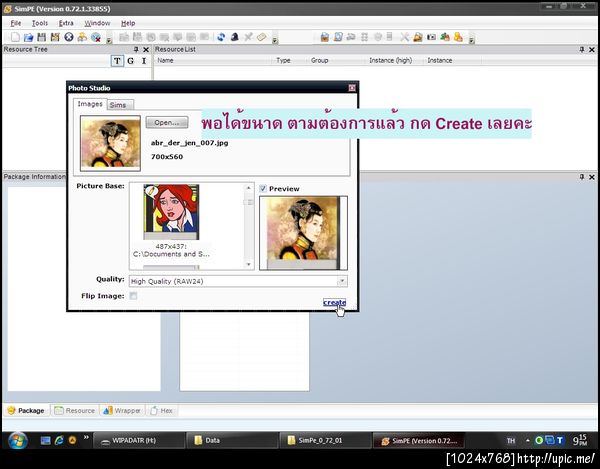Select the T view in Resource Tree
Viewport: 600px width, 469px height.
tap(117, 61)
